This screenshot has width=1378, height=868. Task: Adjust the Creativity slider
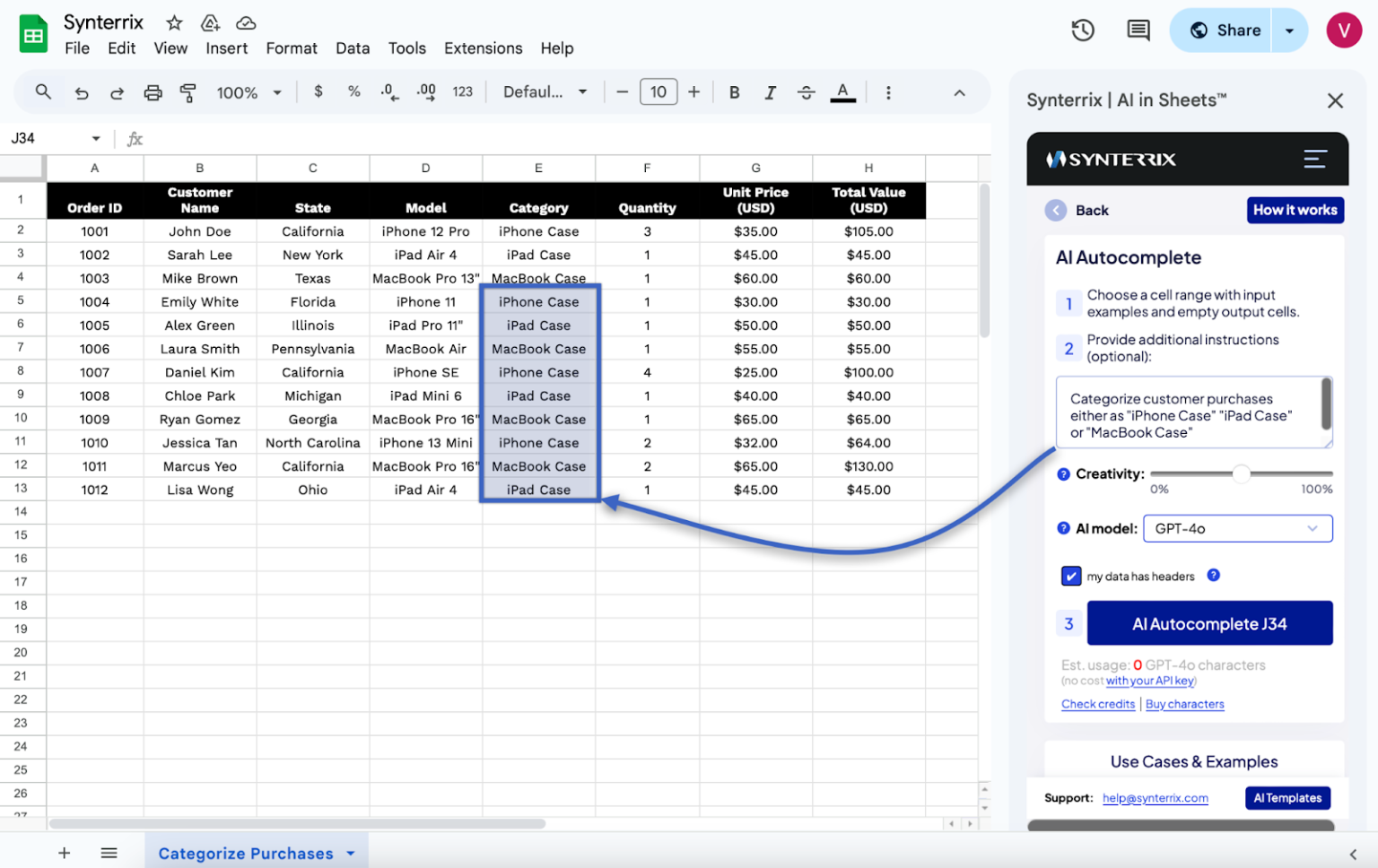point(1241,475)
